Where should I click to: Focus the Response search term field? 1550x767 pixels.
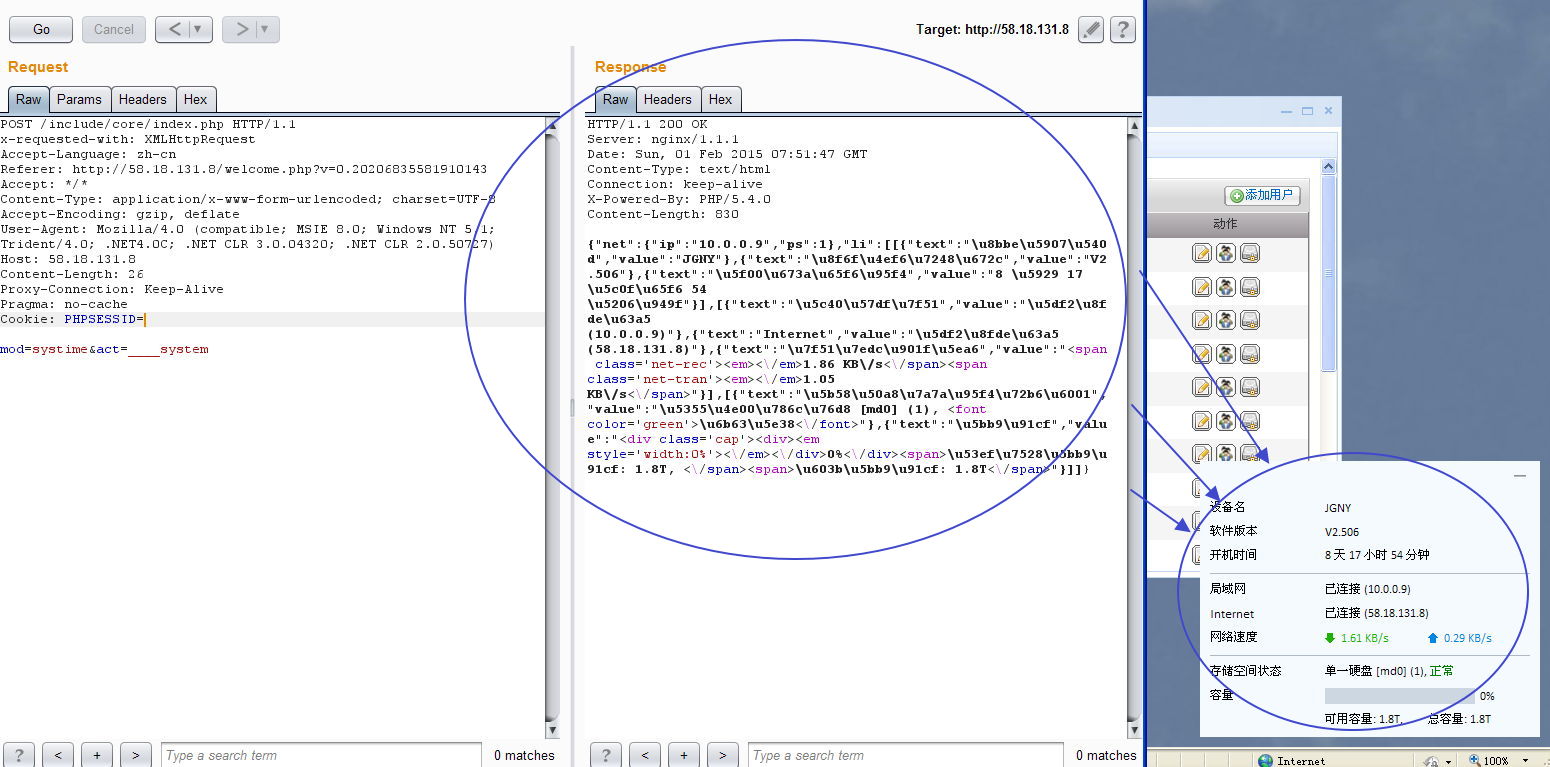click(x=906, y=755)
